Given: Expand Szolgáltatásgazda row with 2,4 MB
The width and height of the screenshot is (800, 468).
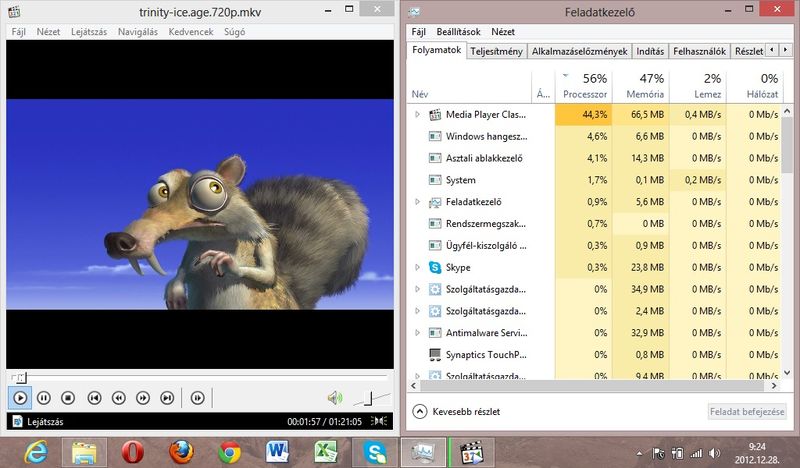Looking at the screenshot, I should [x=417, y=311].
